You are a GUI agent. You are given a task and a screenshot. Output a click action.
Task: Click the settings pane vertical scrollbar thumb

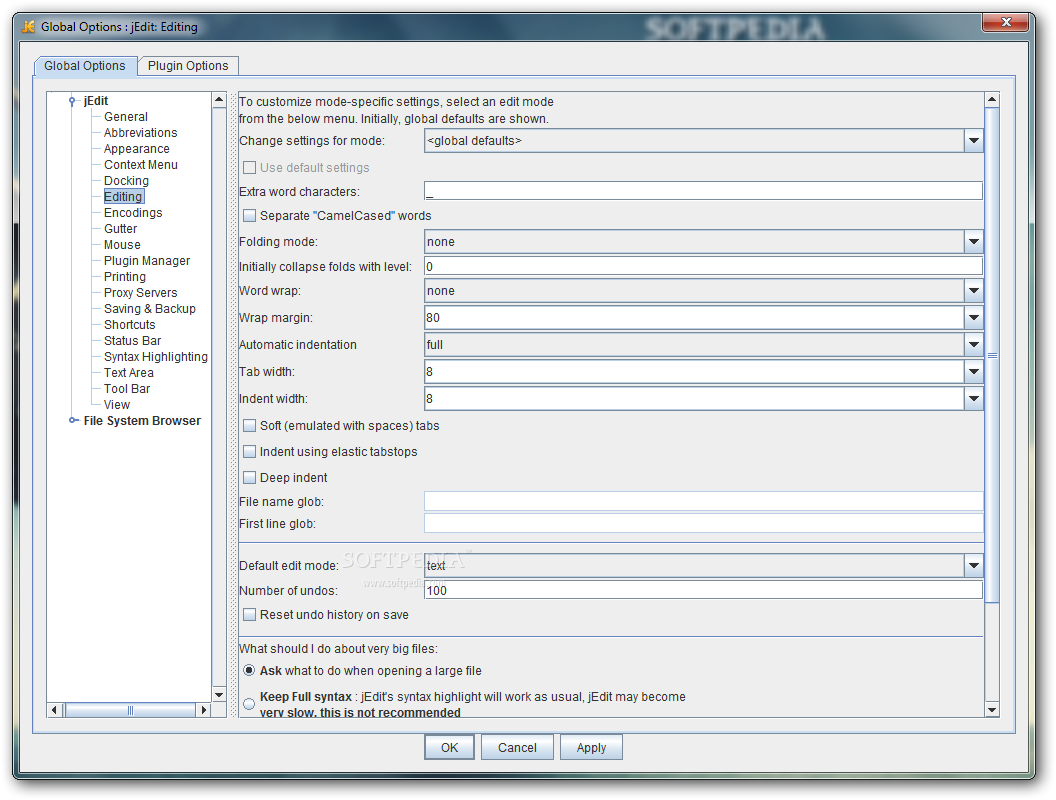pyautogui.click(x=992, y=355)
